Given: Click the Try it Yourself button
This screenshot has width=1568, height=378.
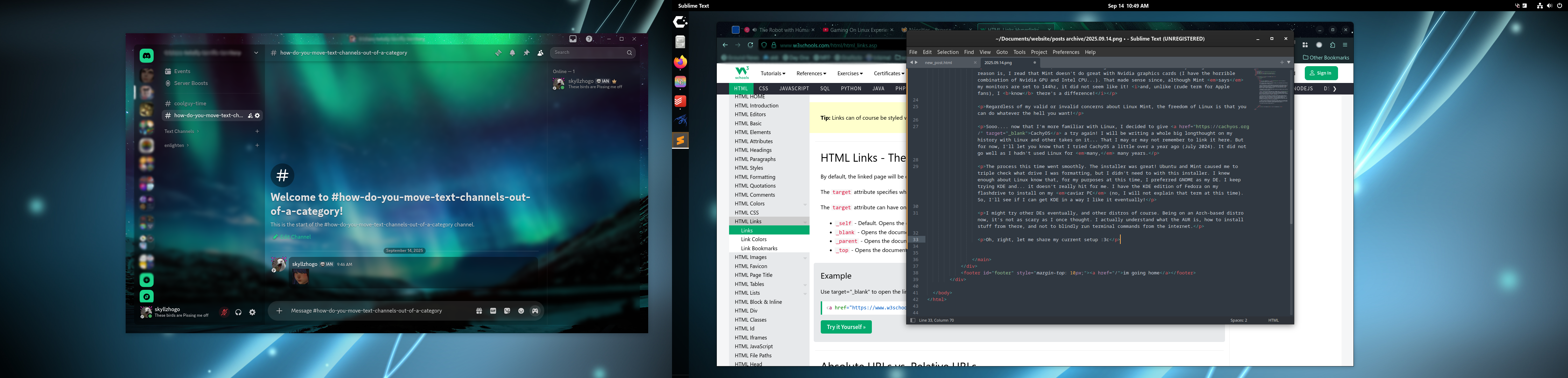Looking at the screenshot, I should [x=846, y=327].
